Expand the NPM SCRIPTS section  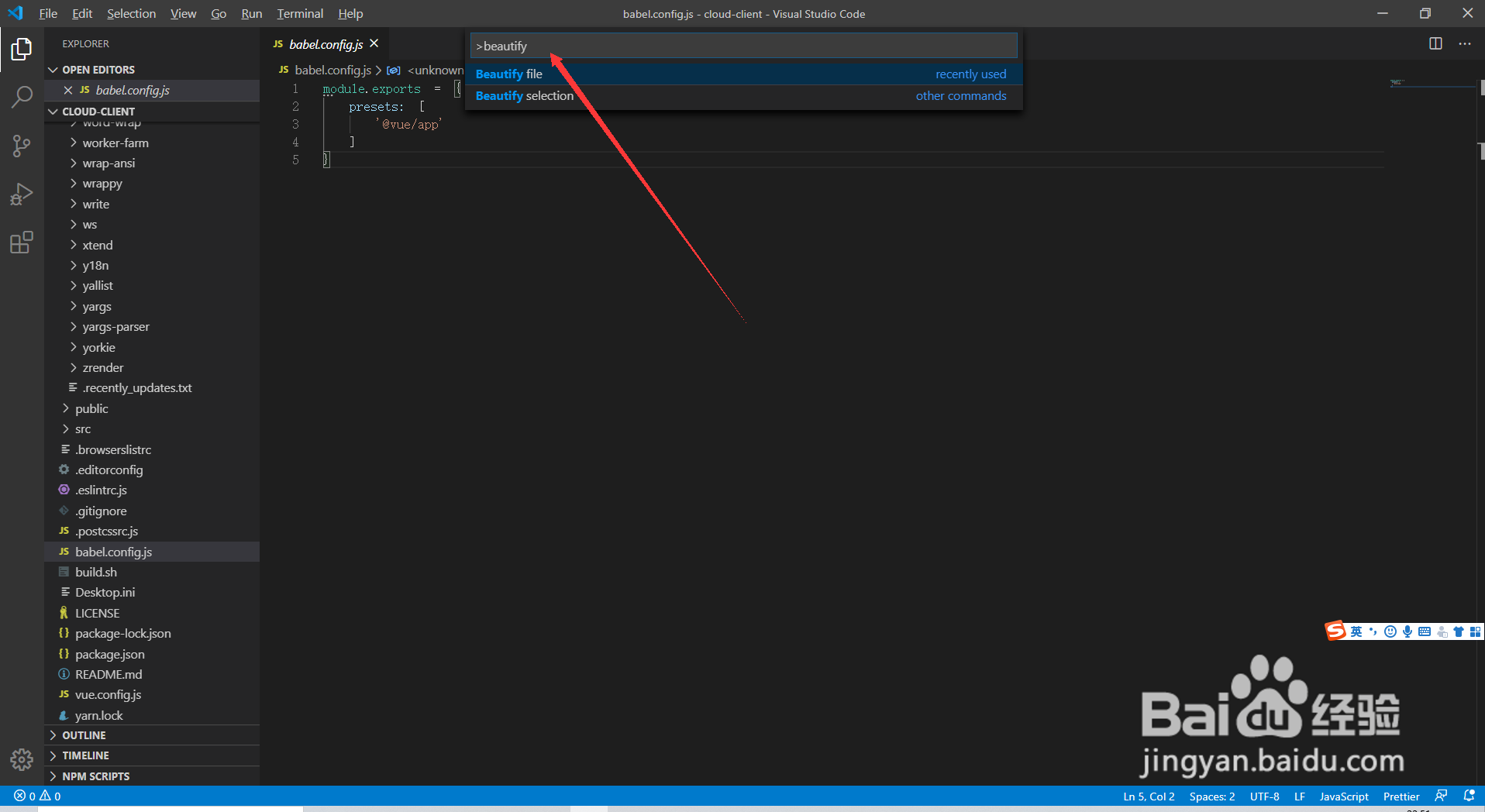tap(152, 776)
